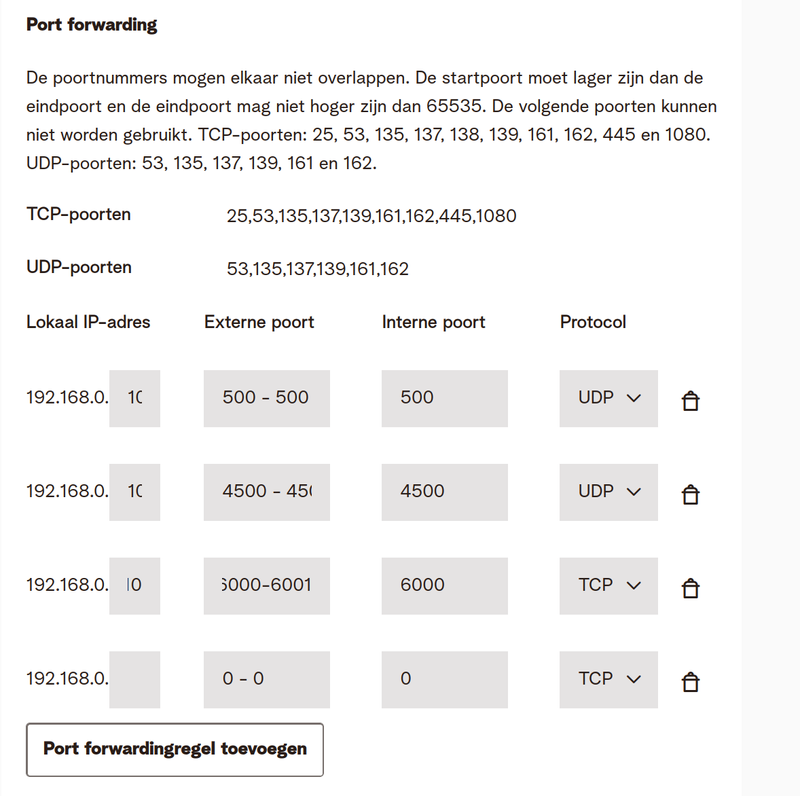Viewport: 800px width, 796px height.
Task: Click local IP field in the 6000 rule row
Action: 135,585
